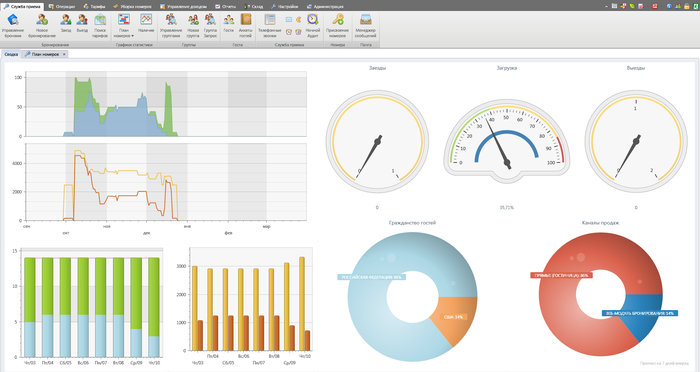Select the Сводка document tab
The width and height of the screenshot is (700, 372).
pos(11,54)
